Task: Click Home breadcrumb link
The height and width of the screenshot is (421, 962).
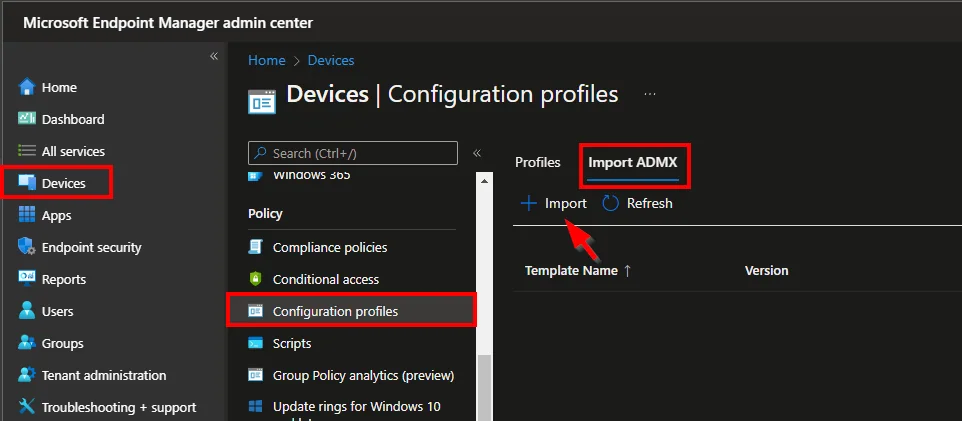Action: [x=266, y=60]
